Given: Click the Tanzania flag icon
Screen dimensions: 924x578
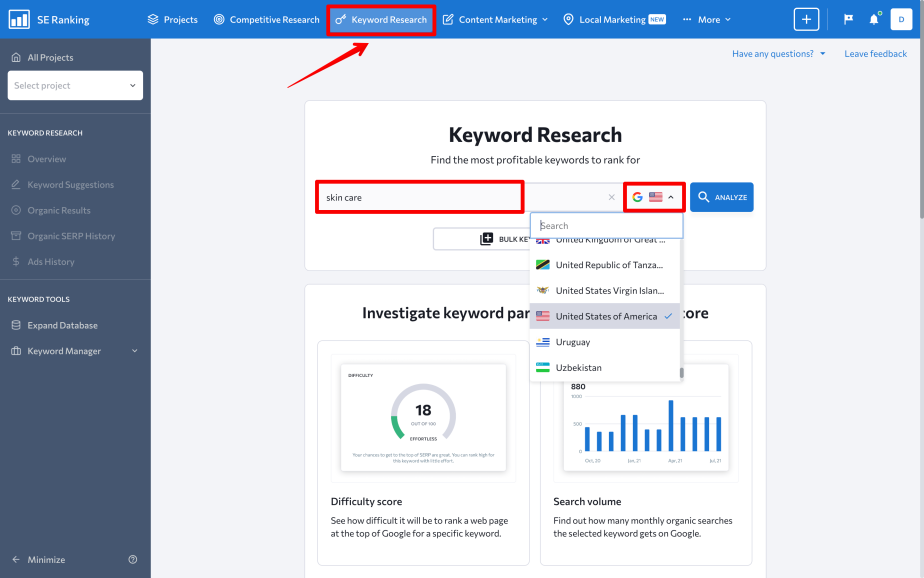Looking at the screenshot, I should click(543, 265).
